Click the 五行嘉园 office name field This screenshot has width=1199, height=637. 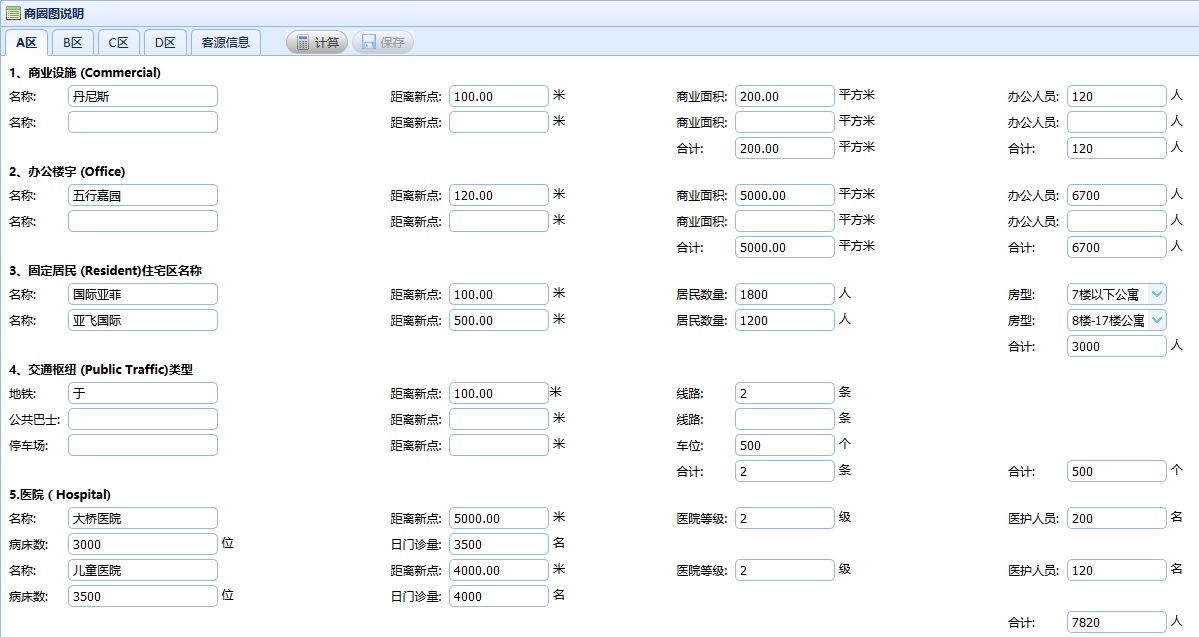click(142, 195)
